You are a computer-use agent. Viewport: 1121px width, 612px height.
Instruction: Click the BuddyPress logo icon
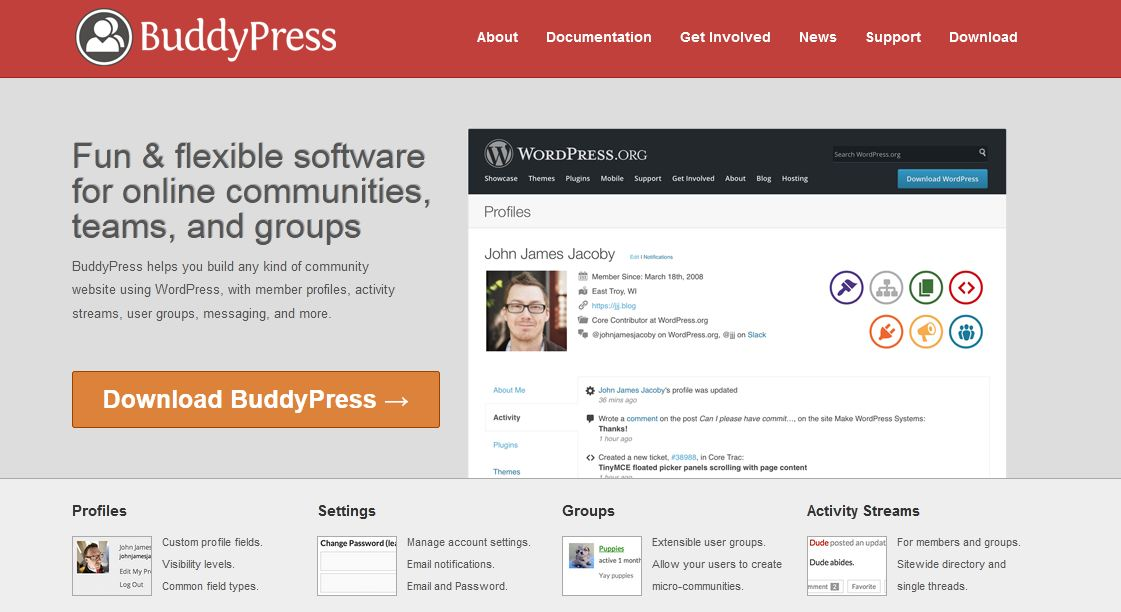[x=104, y=37]
